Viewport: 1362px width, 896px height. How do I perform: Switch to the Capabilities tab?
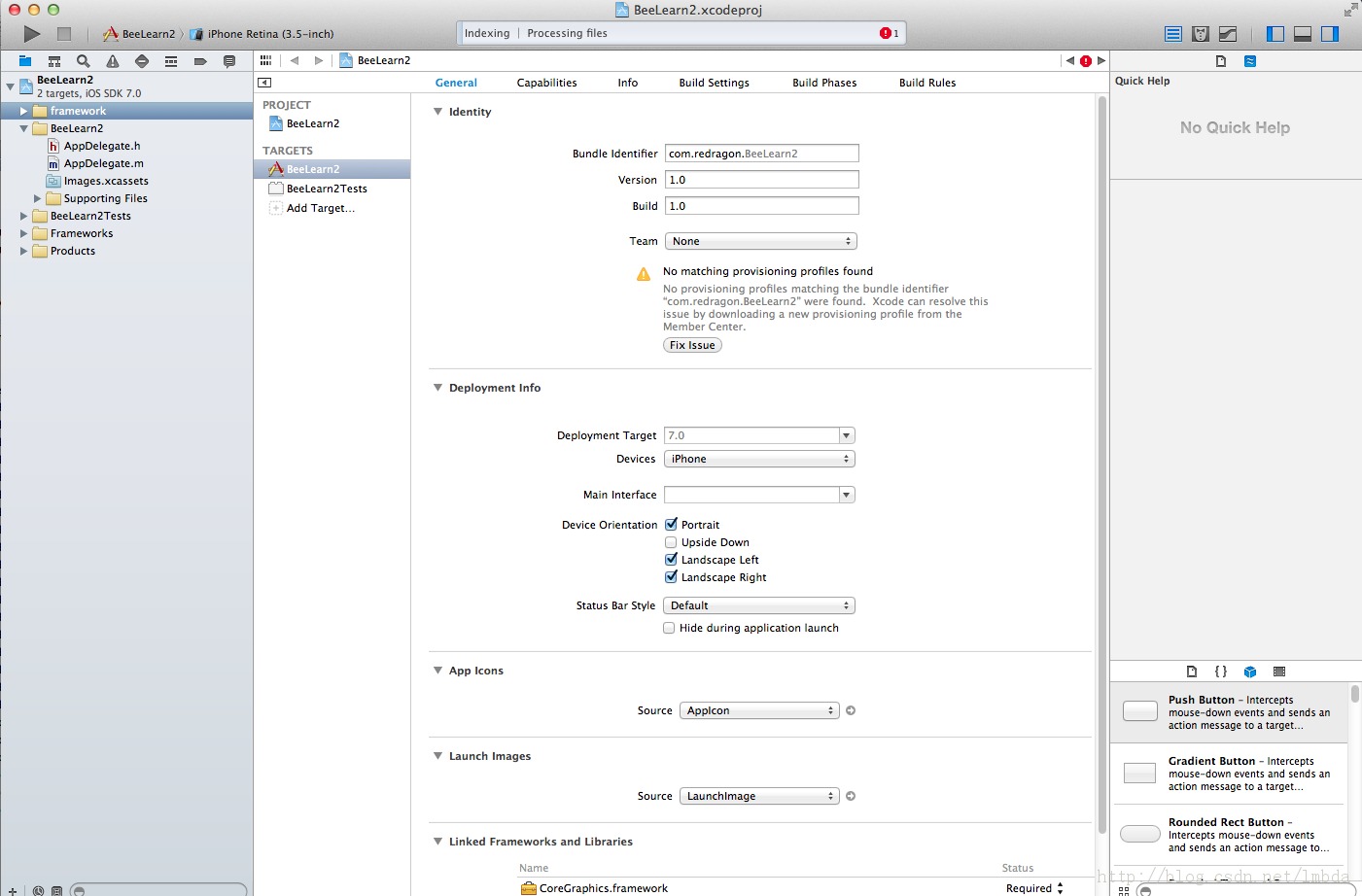tap(546, 83)
